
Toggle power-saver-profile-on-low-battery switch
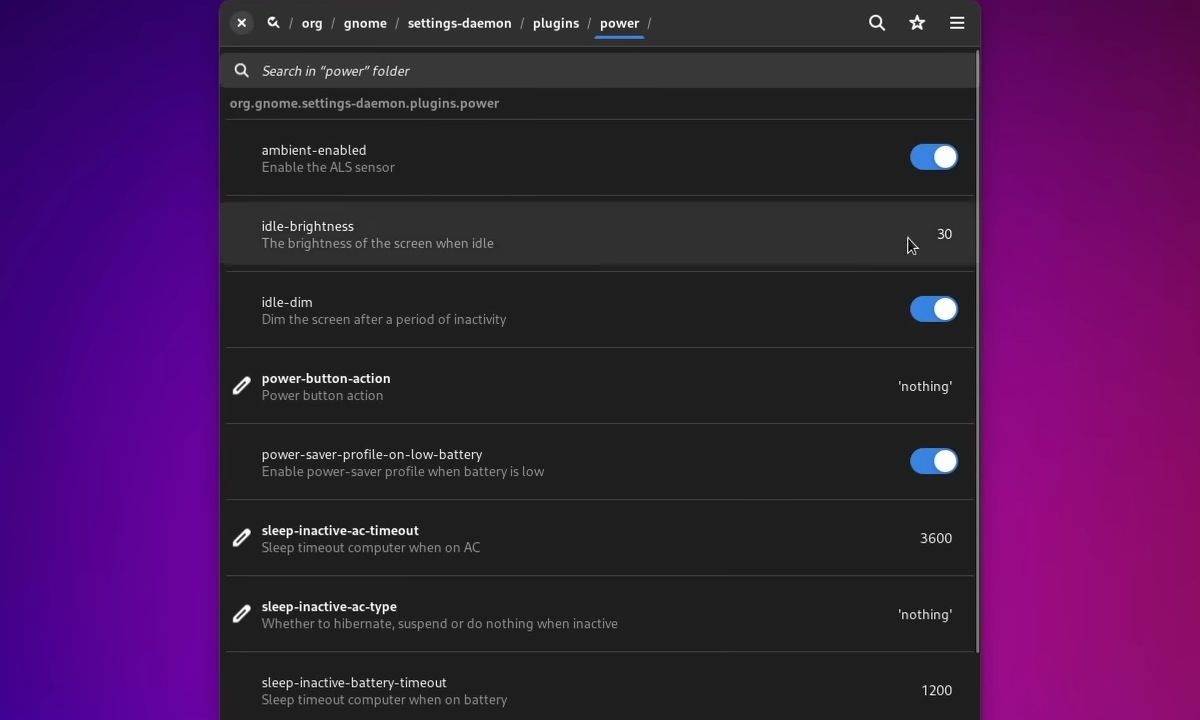933,461
